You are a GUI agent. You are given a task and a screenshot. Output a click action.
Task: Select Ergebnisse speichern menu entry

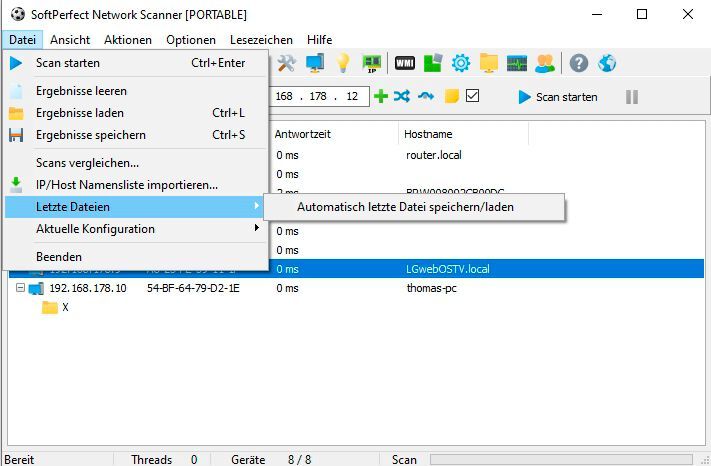[136, 135]
